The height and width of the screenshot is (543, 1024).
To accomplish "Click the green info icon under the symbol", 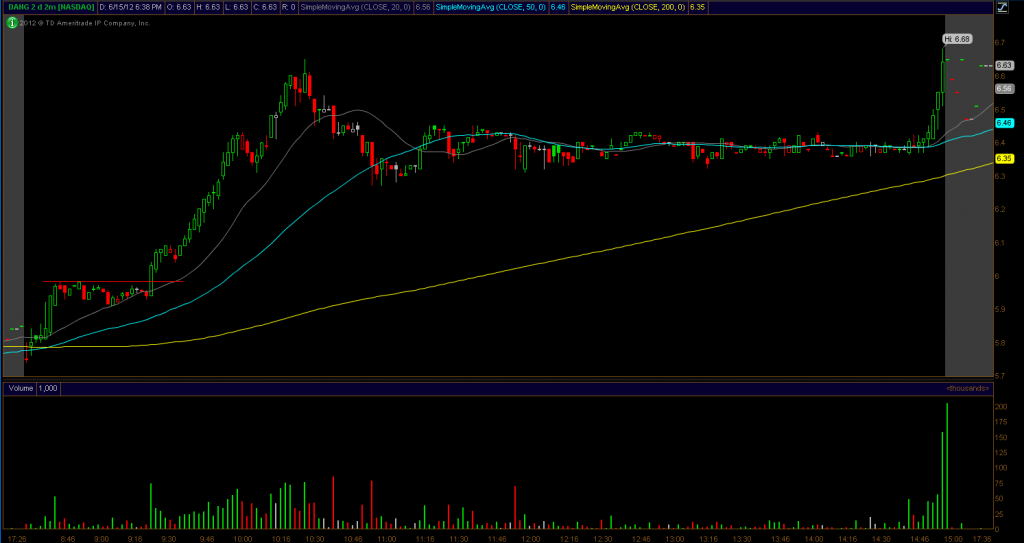I will tap(11, 22).
